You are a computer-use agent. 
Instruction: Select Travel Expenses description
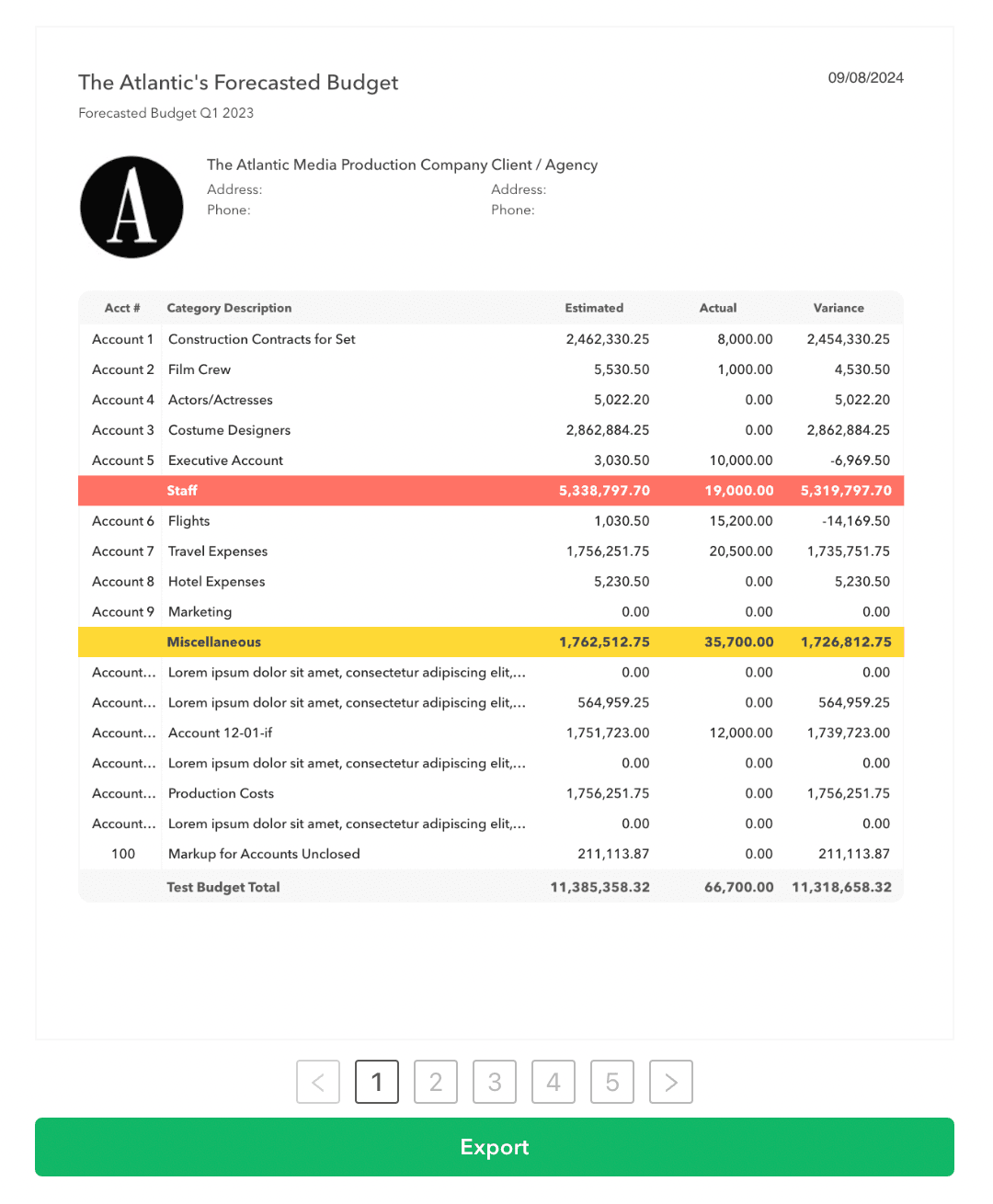click(218, 551)
